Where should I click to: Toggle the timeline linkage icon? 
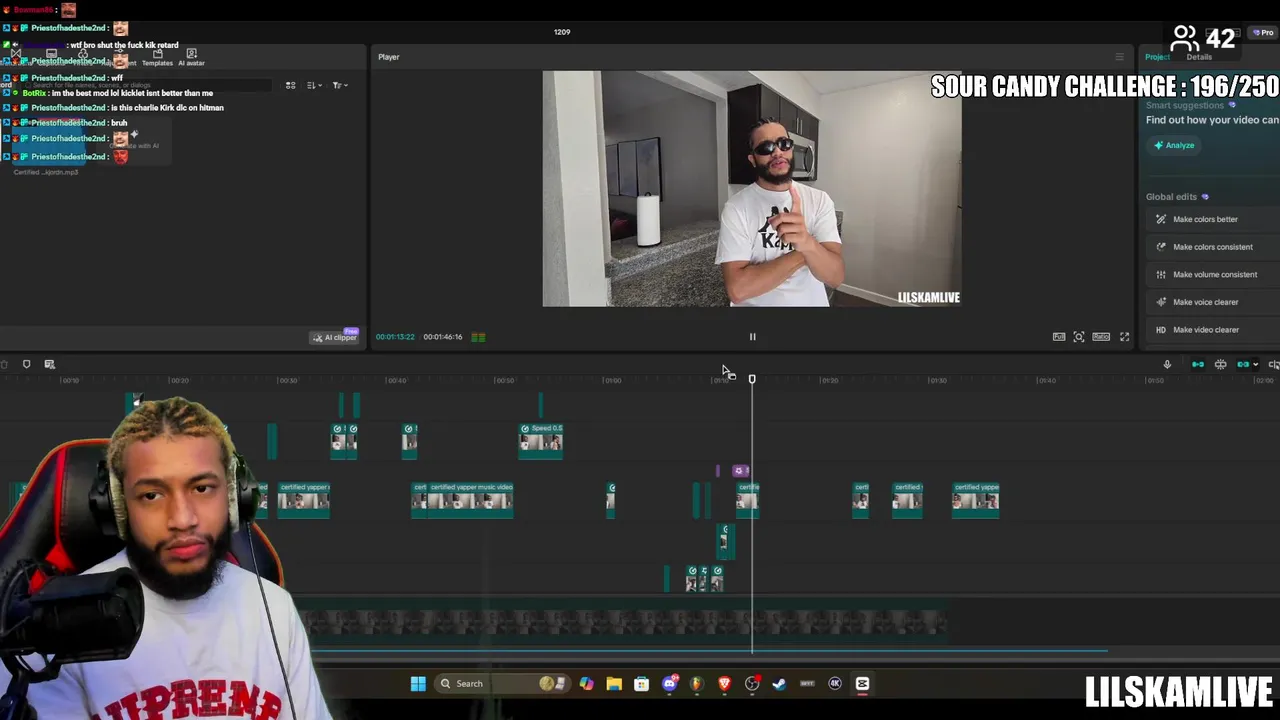pyautogui.click(x=1242, y=364)
